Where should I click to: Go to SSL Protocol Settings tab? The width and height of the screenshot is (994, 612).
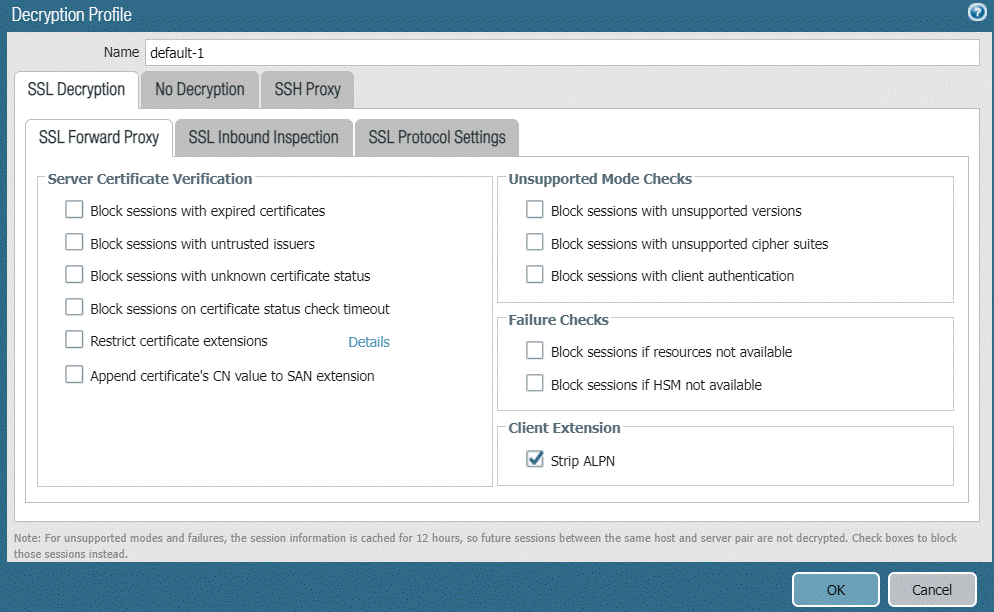[437, 137]
